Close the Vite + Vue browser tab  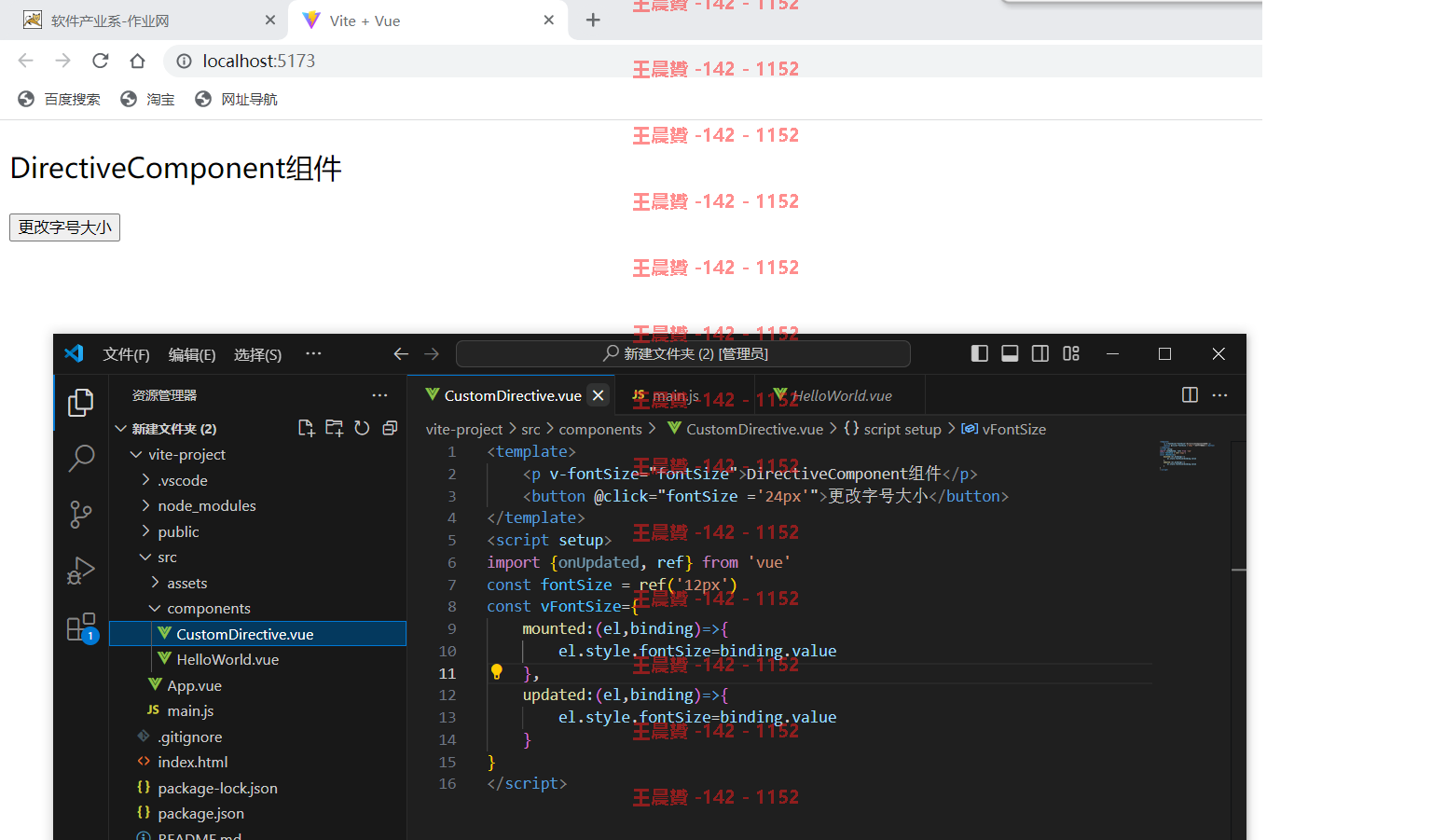(549, 20)
